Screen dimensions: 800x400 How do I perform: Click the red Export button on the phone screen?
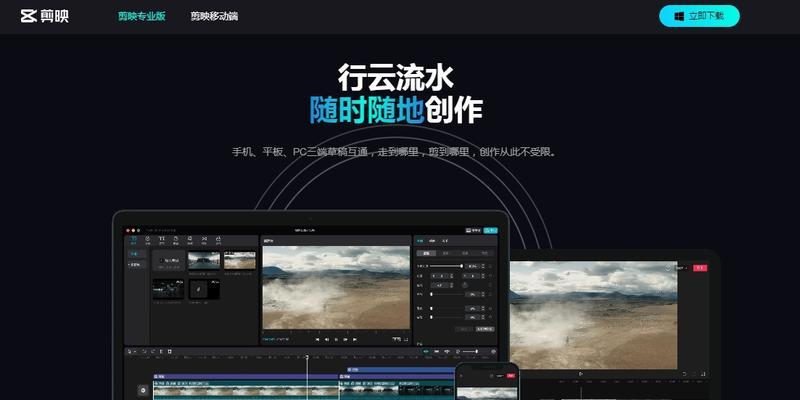coord(511,376)
